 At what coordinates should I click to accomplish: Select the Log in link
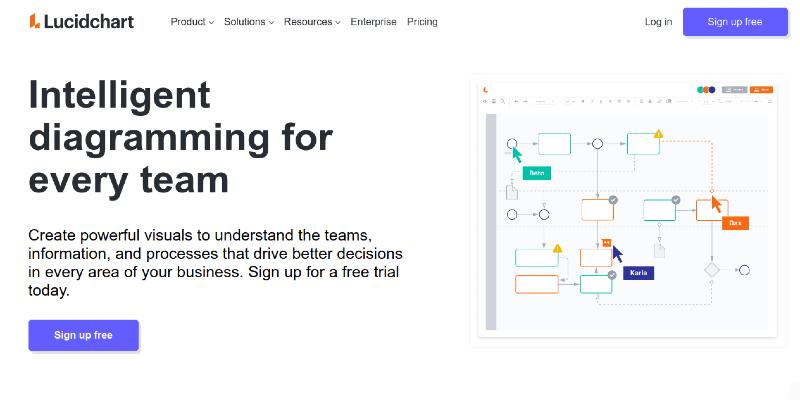pos(658,22)
